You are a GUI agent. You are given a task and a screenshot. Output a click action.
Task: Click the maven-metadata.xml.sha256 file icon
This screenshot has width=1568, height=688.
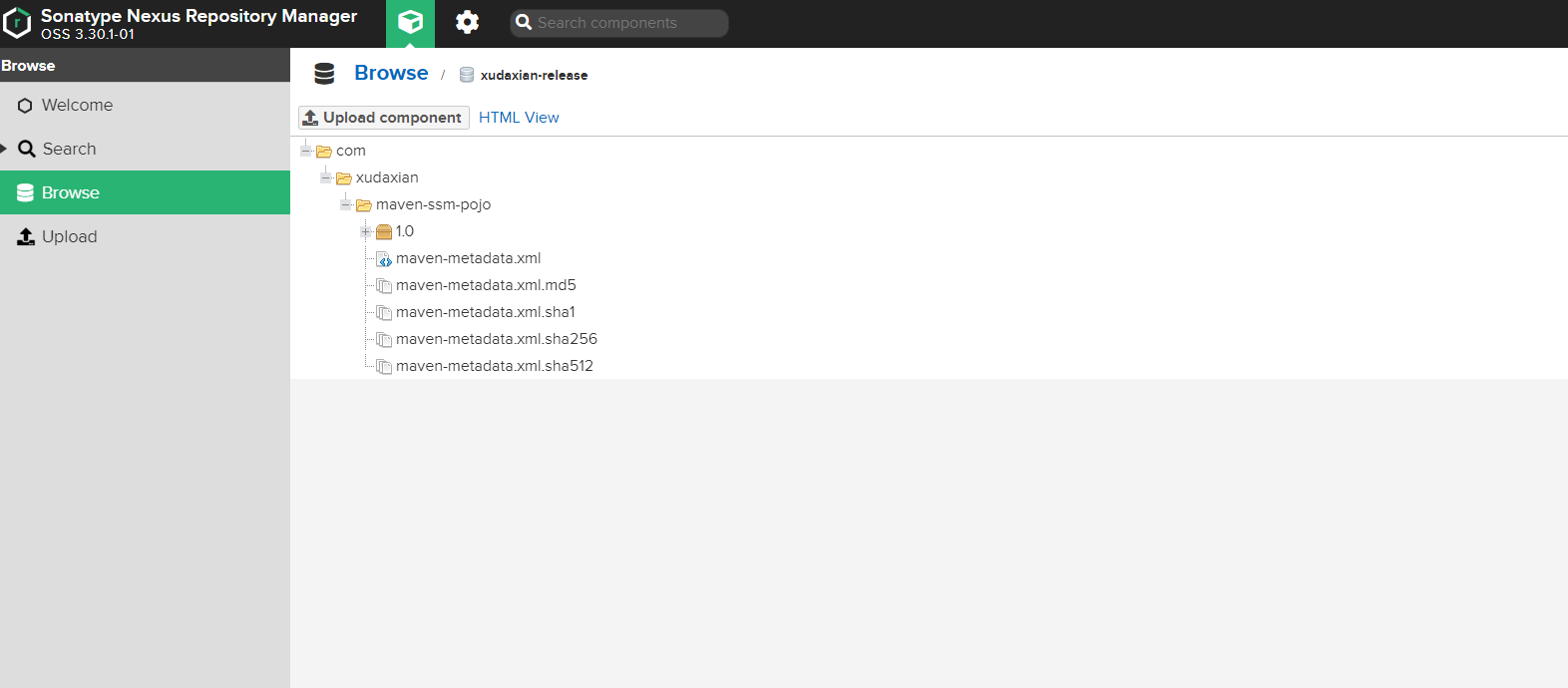pyautogui.click(x=384, y=340)
